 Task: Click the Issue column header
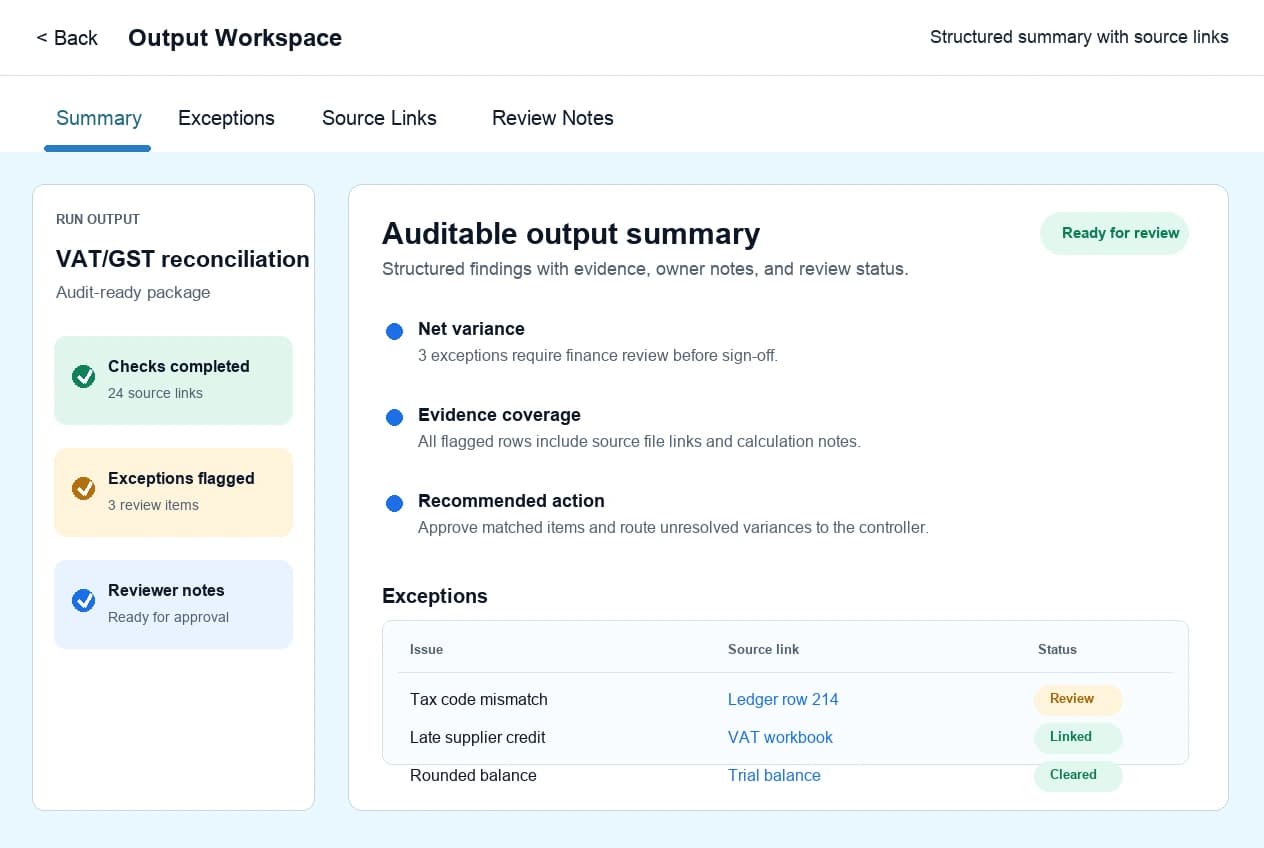(426, 649)
